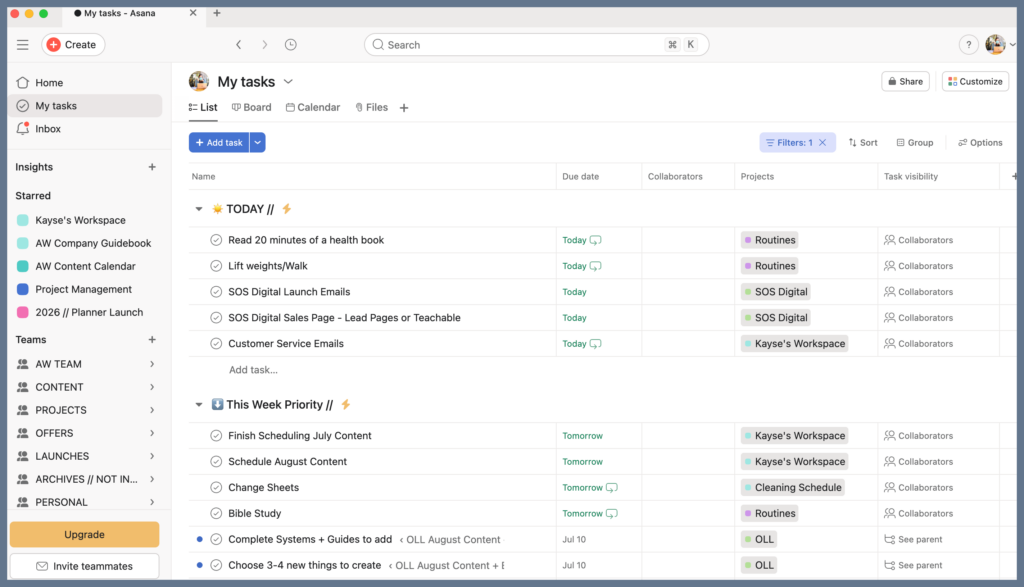The height and width of the screenshot is (587, 1024).
Task: Click the Home icon in sidebar
Action: pos(23,82)
